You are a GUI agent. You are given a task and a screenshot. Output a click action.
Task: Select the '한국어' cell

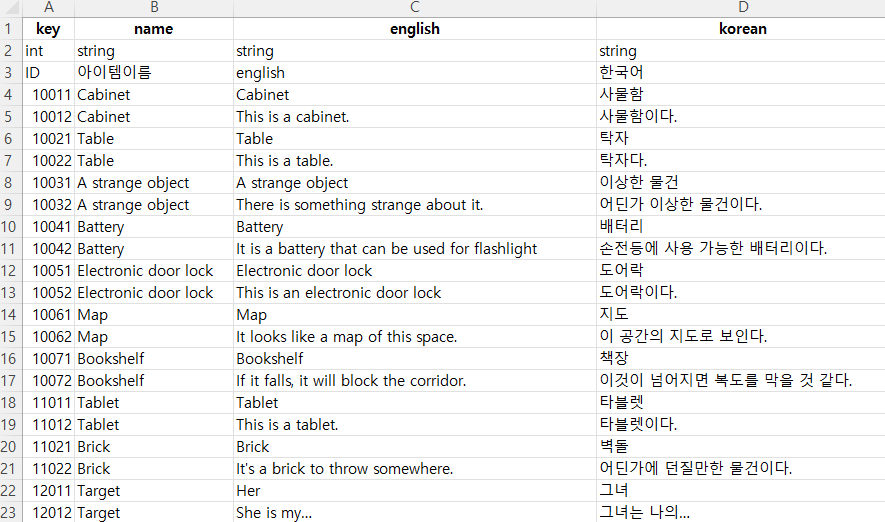click(741, 73)
